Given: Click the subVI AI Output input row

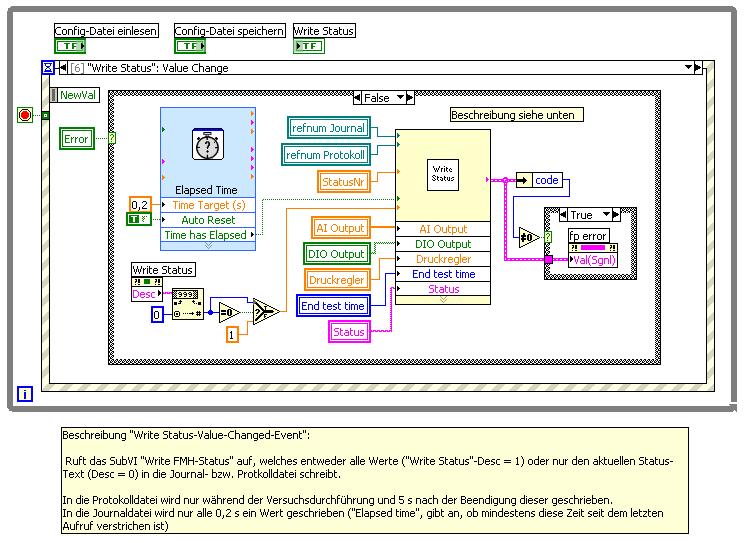Looking at the screenshot, I should click(443, 229).
